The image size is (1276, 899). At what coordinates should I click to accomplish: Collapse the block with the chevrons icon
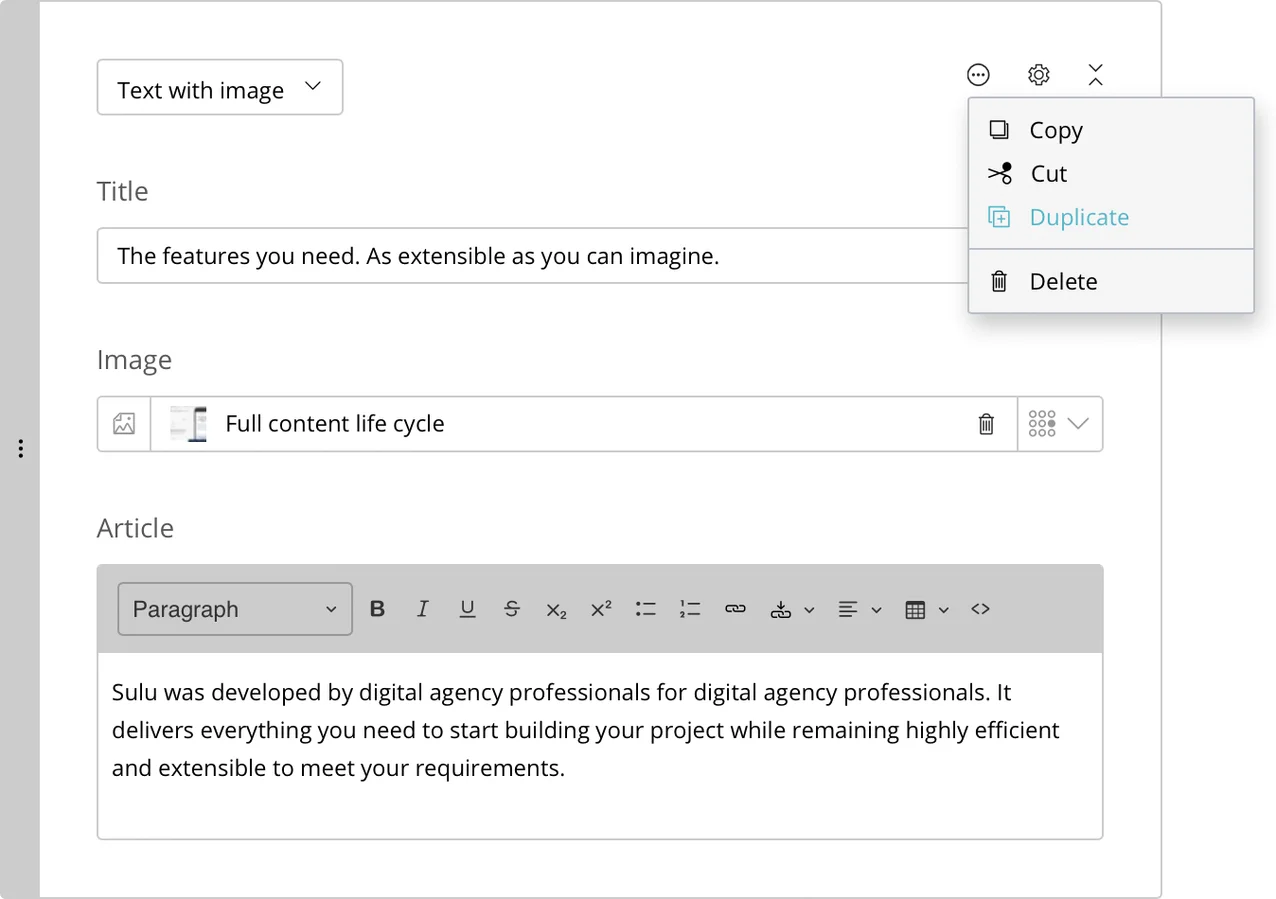pyautogui.click(x=1095, y=75)
